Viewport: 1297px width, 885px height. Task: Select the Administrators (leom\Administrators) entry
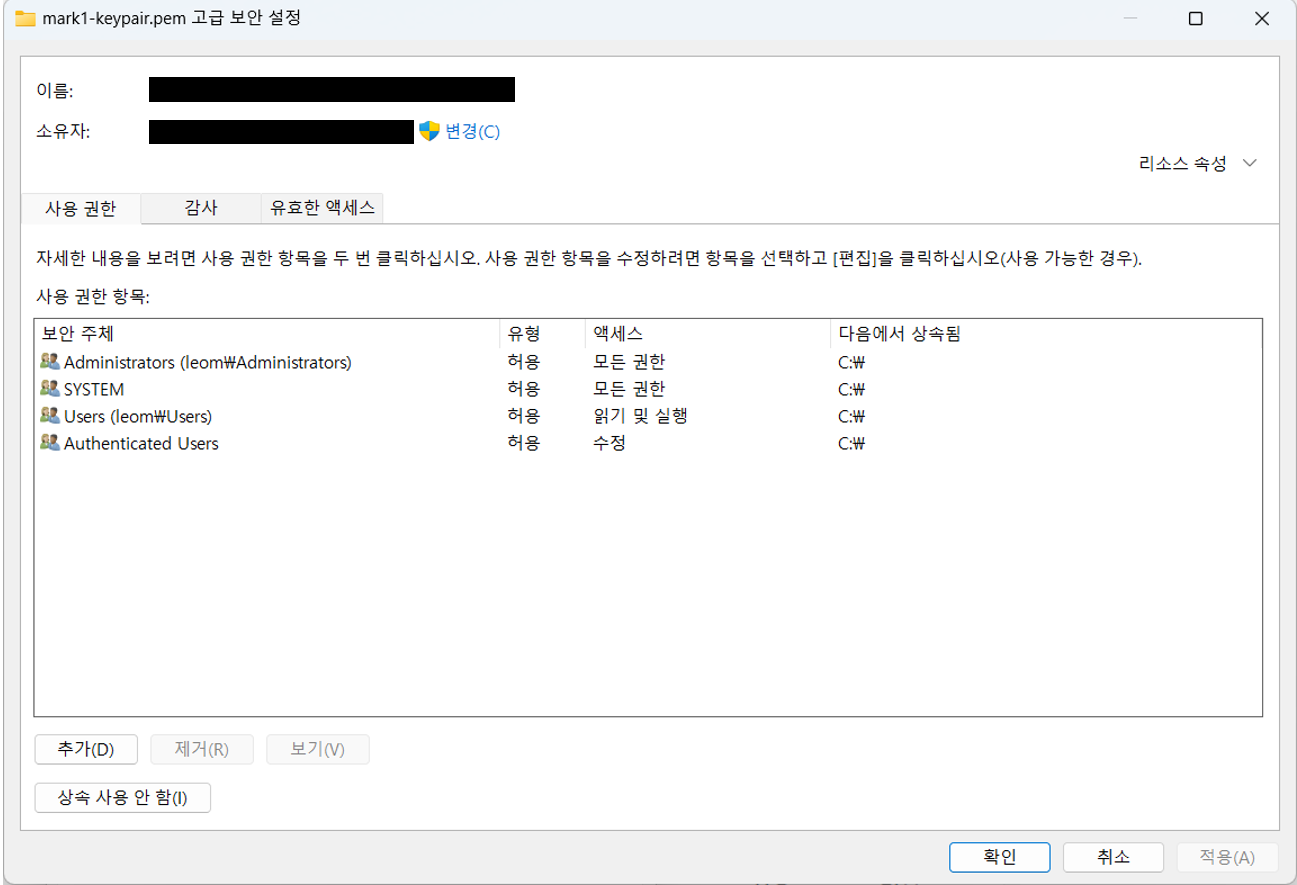coord(648,362)
